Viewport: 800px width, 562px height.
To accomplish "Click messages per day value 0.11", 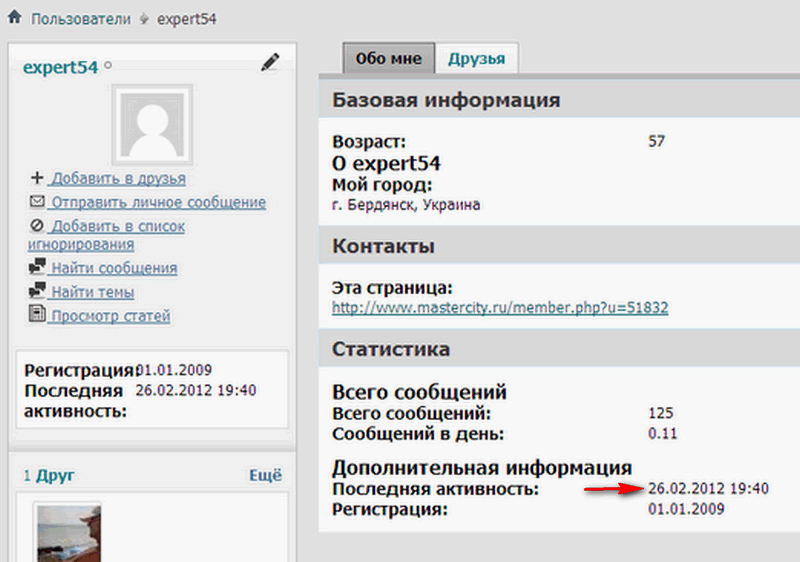I will point(662,433).
